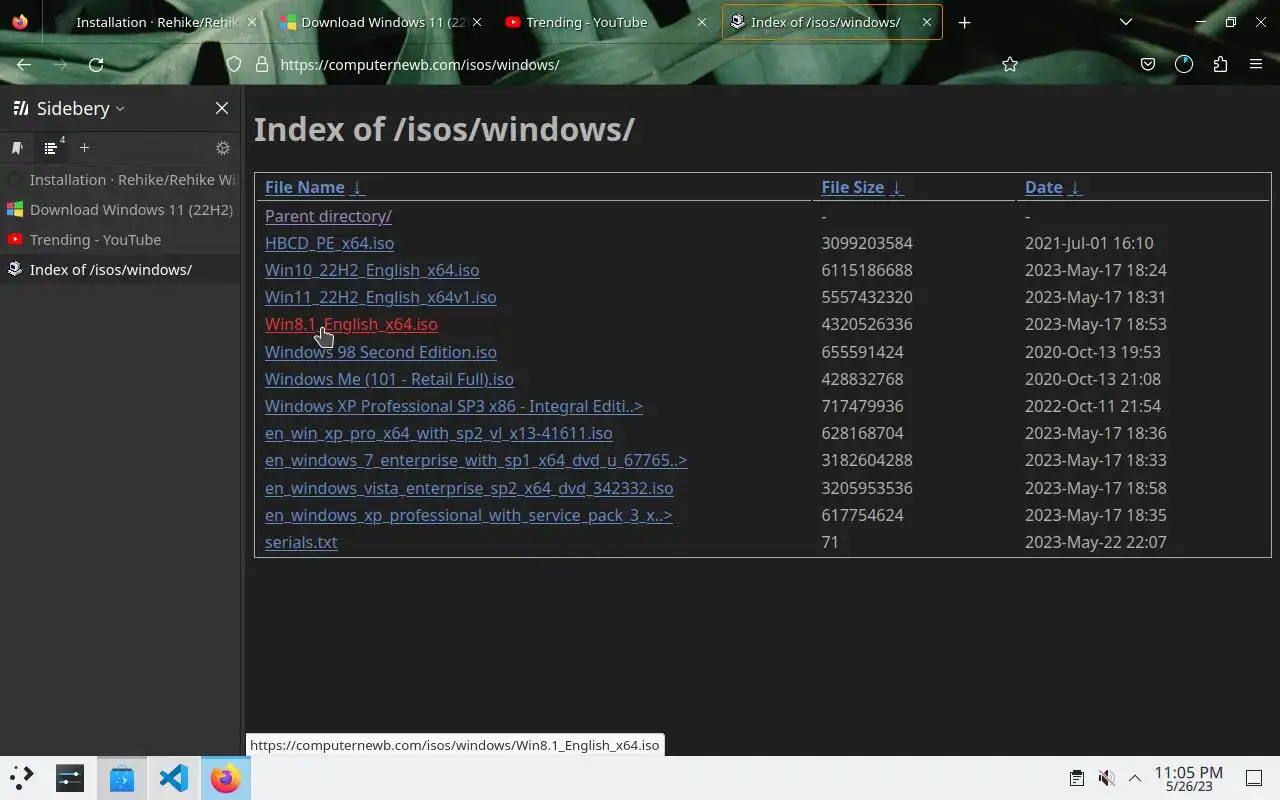Open serials.txt file link
This screenshot has width=1280, height=800.
coord(301,542)
